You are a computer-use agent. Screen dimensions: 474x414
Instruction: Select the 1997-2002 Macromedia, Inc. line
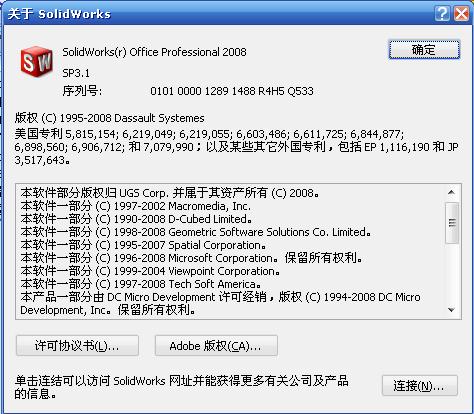coord(135,206)
